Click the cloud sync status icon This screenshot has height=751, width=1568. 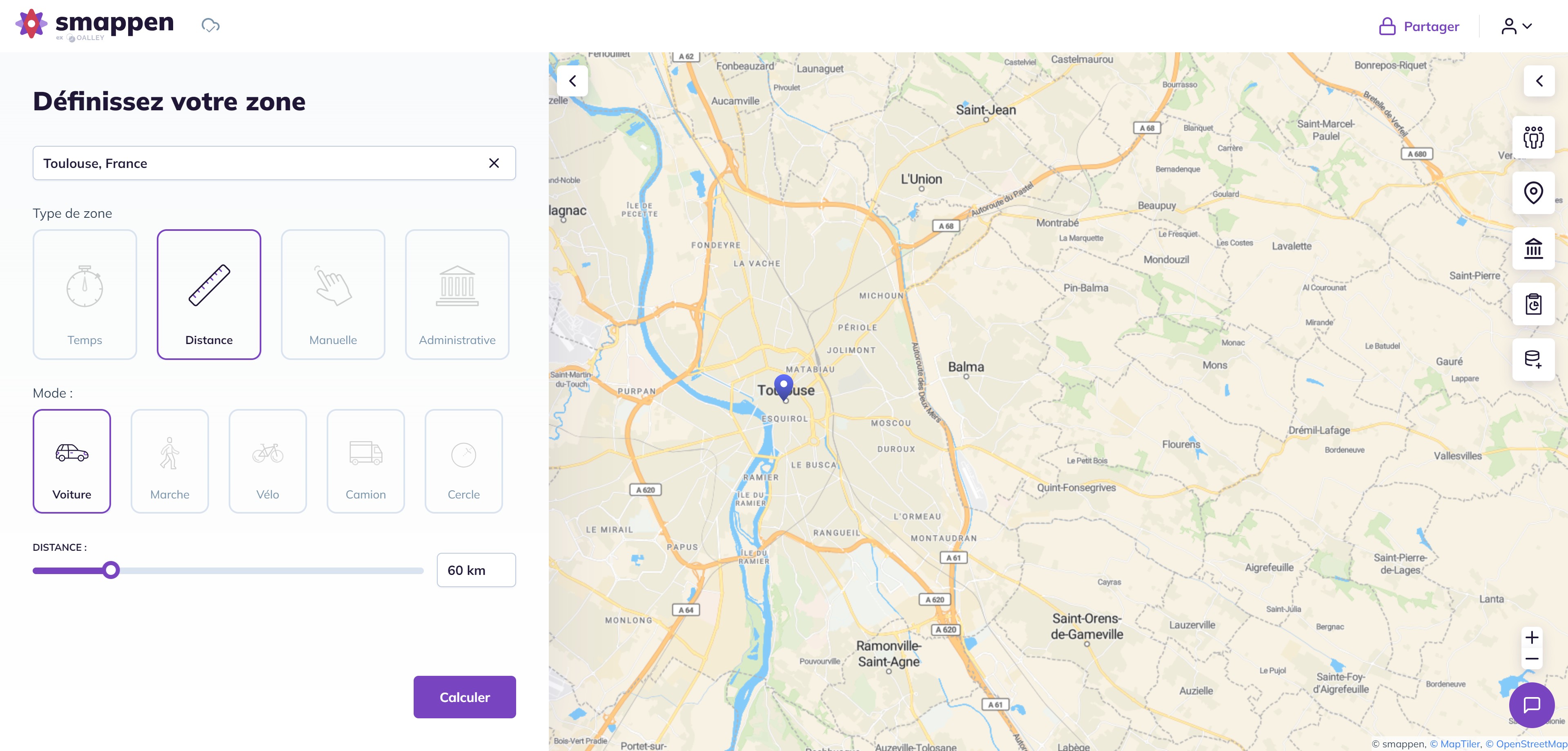(211, 26)
